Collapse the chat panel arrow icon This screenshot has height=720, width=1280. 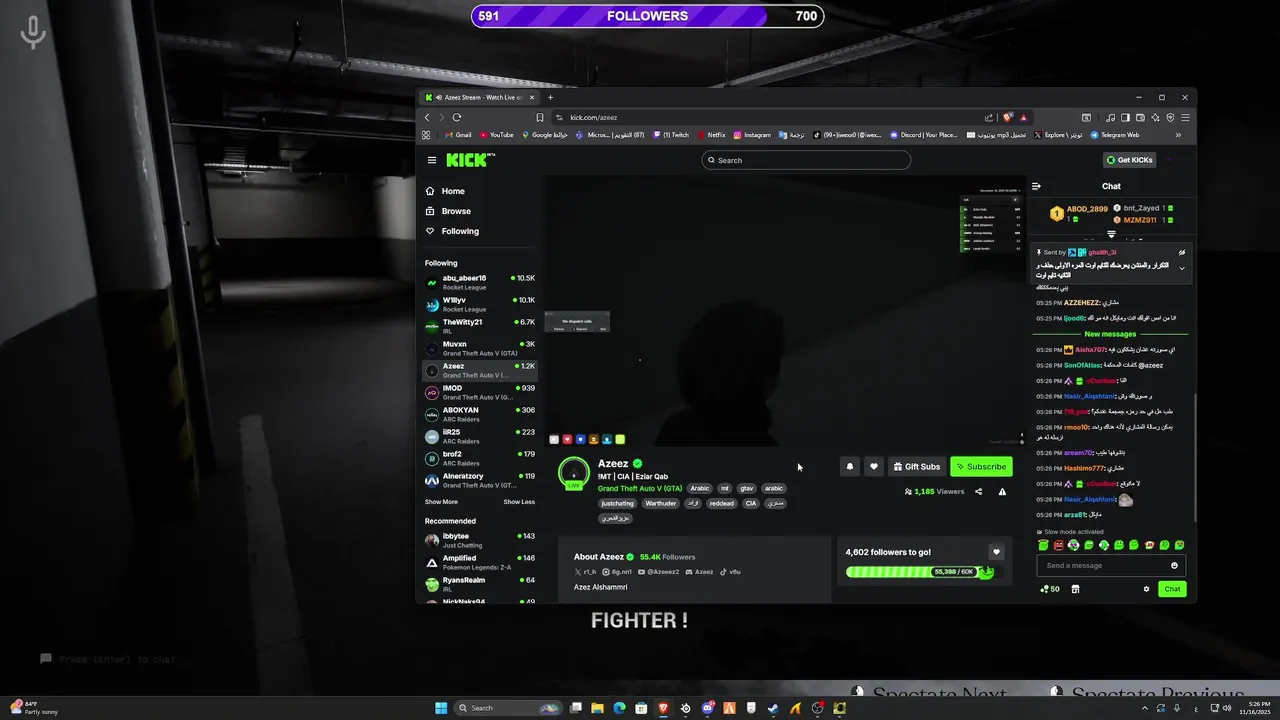click(1036, 186)
